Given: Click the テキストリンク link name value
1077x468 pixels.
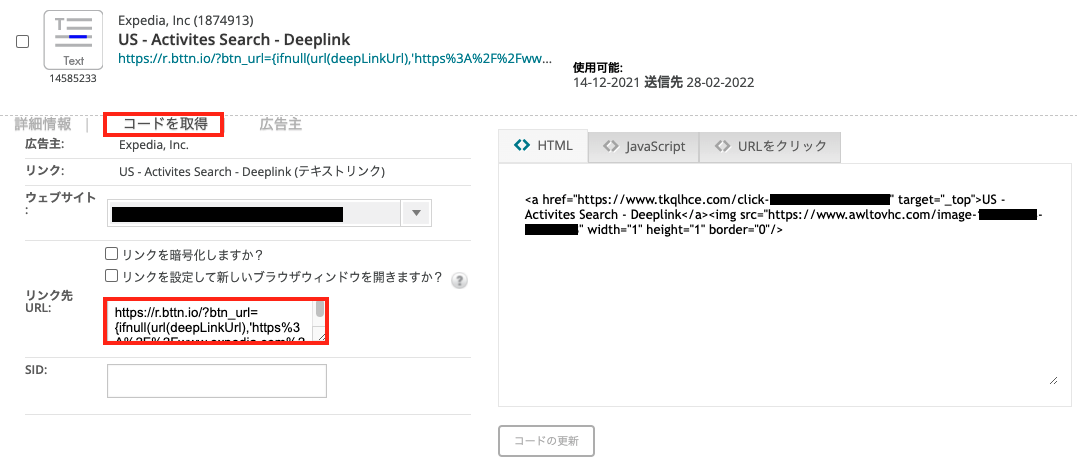Looking at the screenshot, I should (x=252, y=171).
